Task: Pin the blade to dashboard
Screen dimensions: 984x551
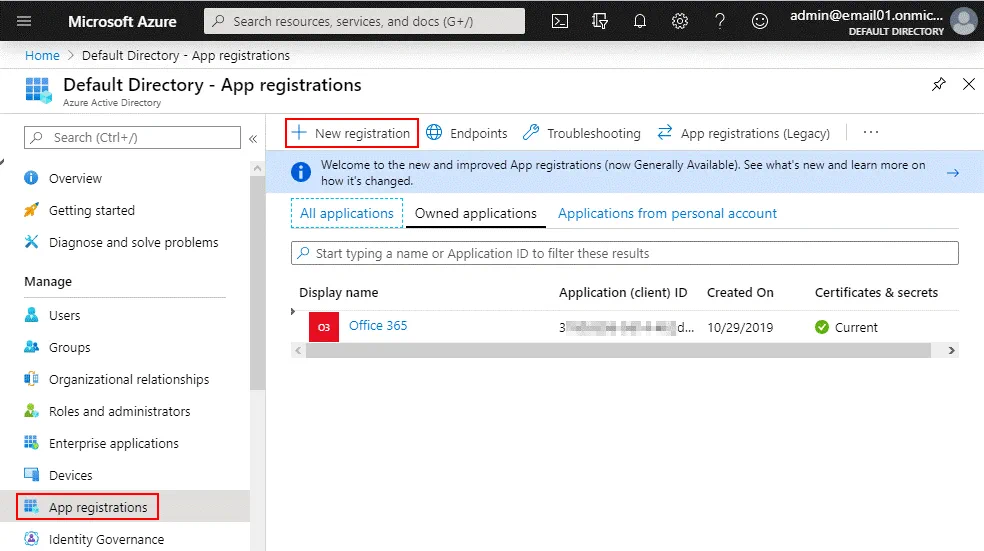Action: (x=938, y=84)
